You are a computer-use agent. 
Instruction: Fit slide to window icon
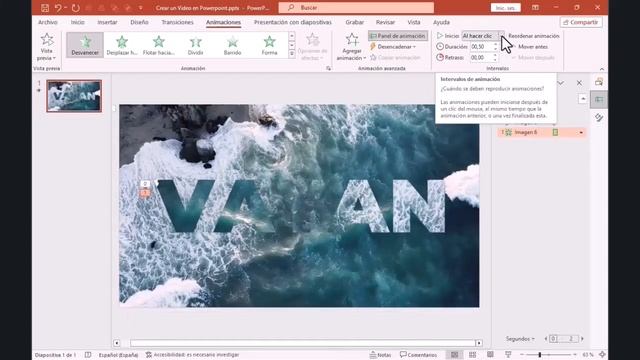[602, 355]
